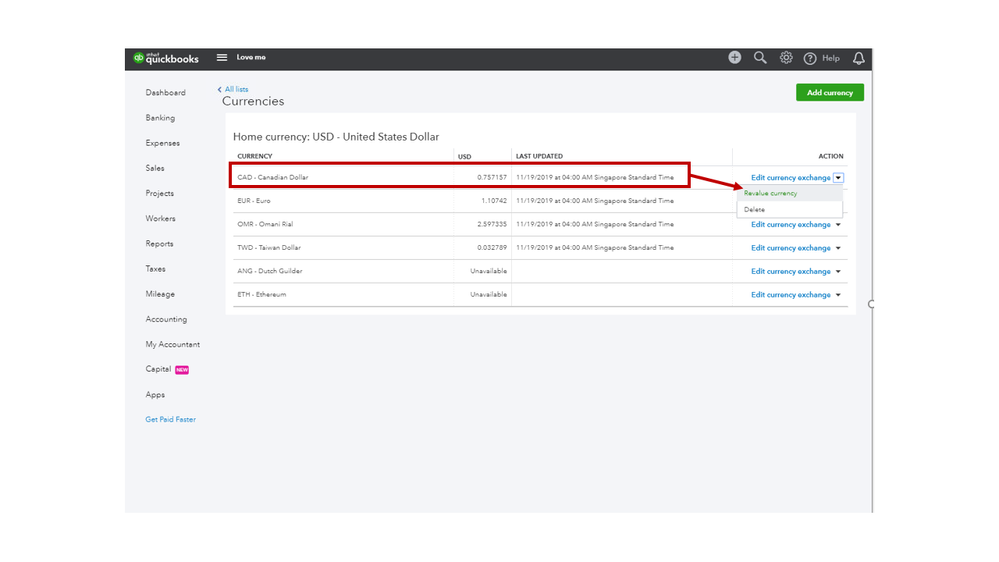Go back via All lists link
Viewport: 999px width, 562px height.
[x=236, y=89]
